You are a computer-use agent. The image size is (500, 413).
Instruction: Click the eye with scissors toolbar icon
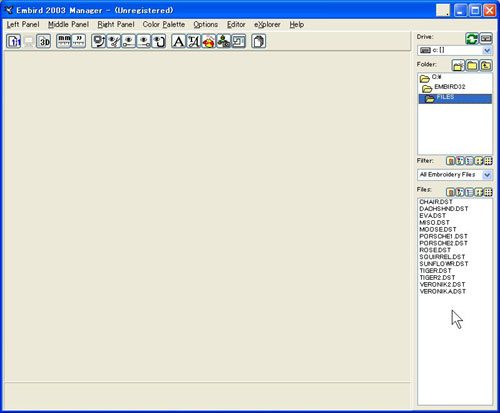coord(114,41)
